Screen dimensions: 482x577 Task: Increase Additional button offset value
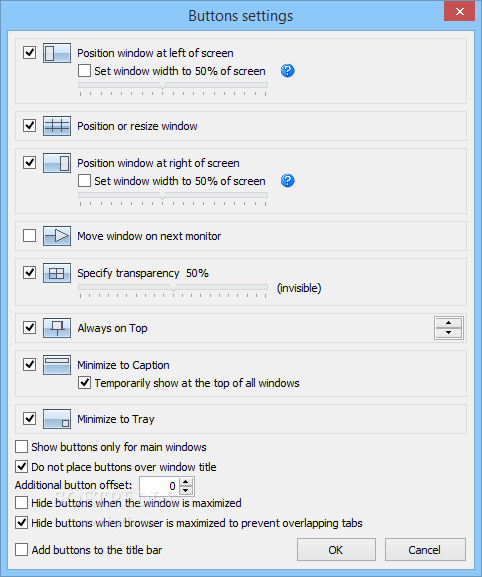click(186, 482)
